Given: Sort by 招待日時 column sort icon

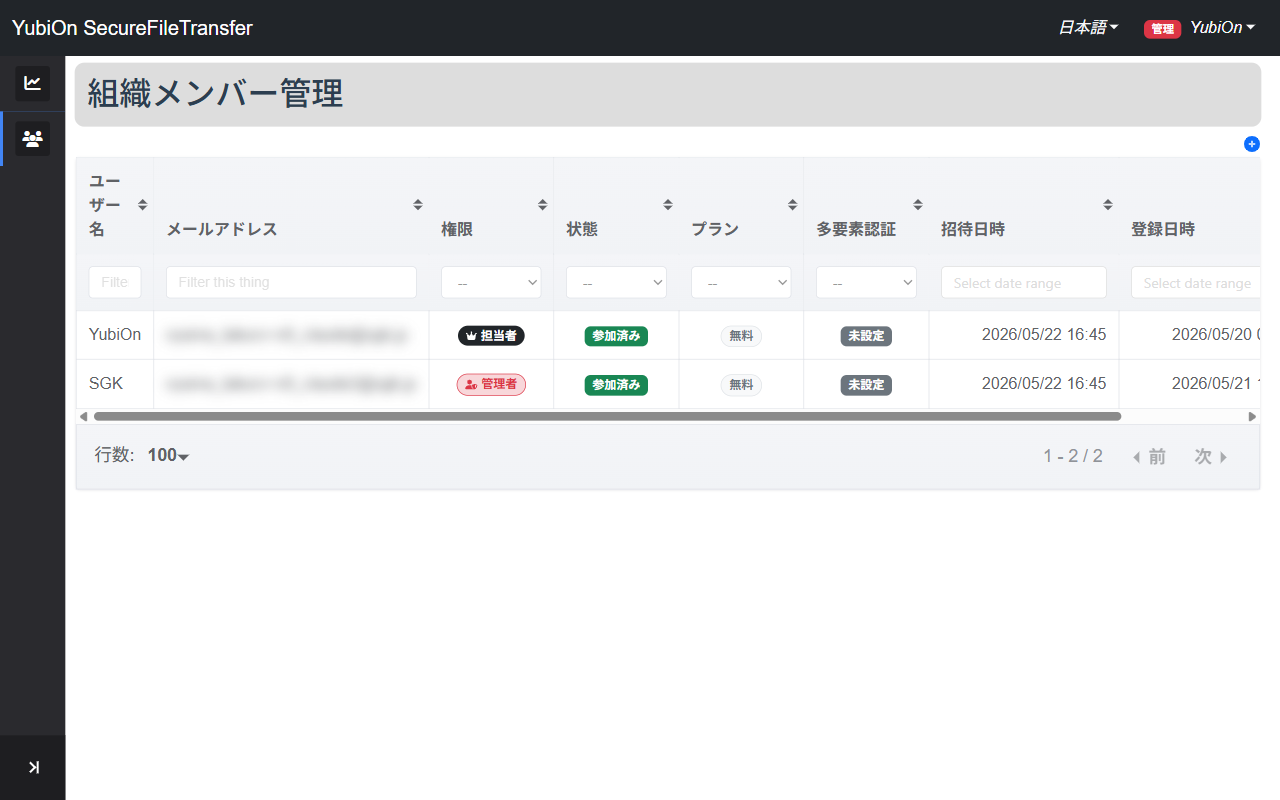Looking at the screenshot, I should coord(1108,205).
